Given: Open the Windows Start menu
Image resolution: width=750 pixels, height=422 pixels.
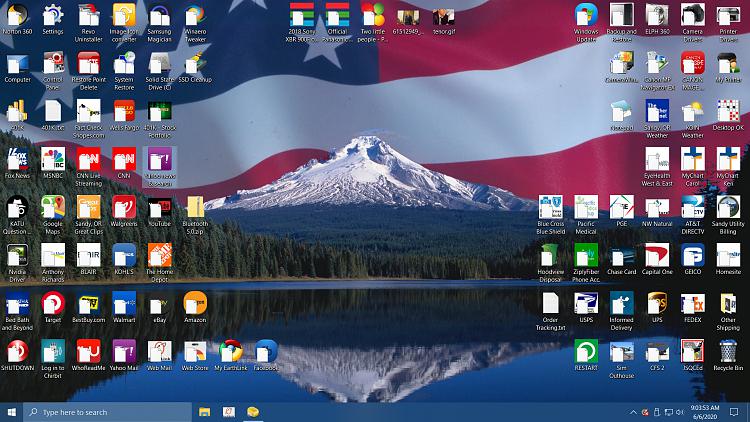Looking at the screenshot, I should pos(11,412).
